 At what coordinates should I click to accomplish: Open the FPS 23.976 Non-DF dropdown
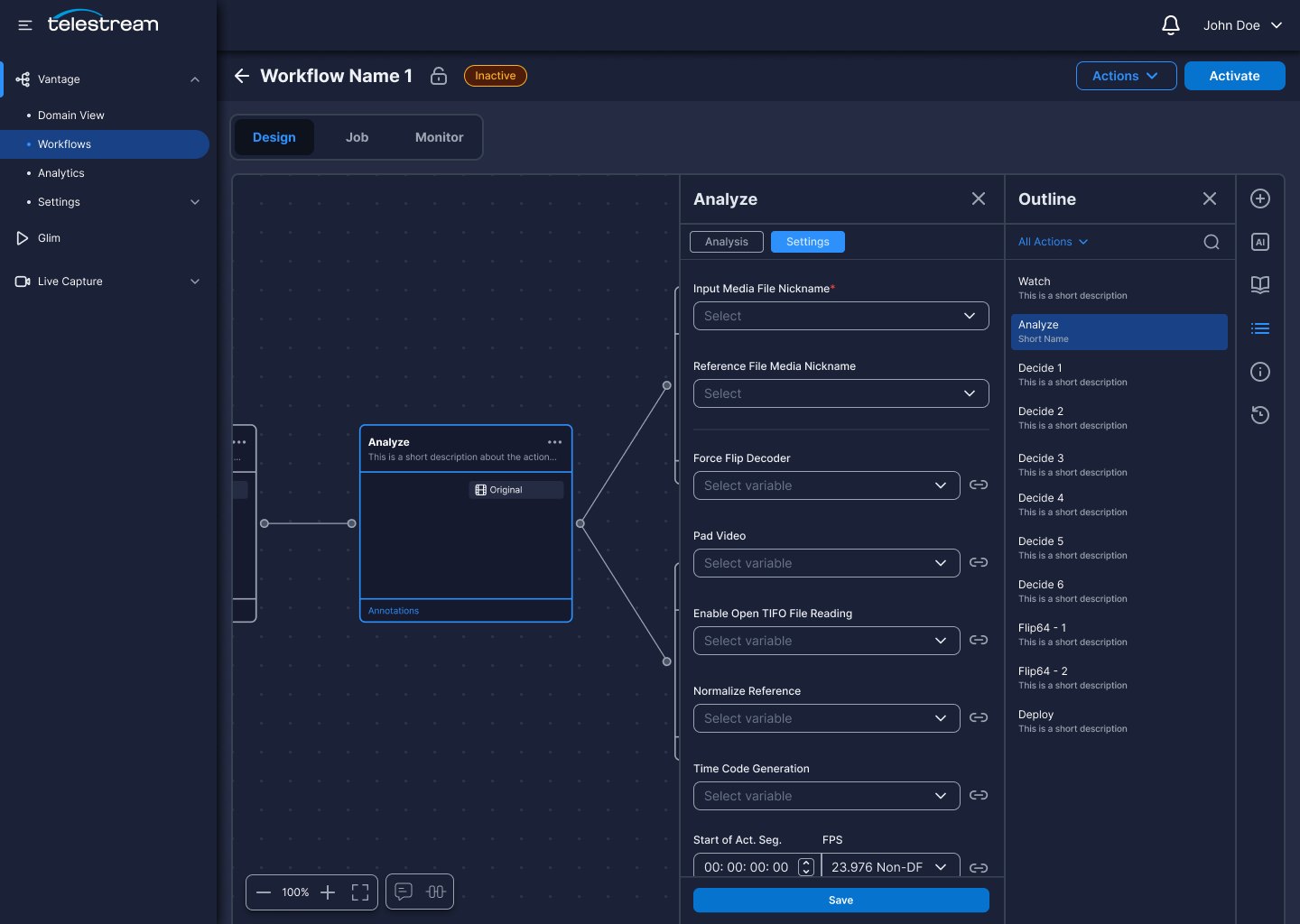891,866
